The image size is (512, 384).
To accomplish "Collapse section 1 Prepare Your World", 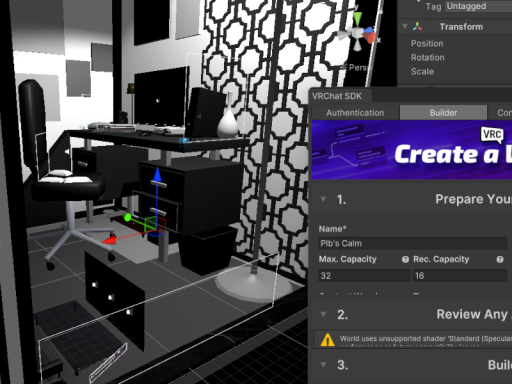I will 323,199.
